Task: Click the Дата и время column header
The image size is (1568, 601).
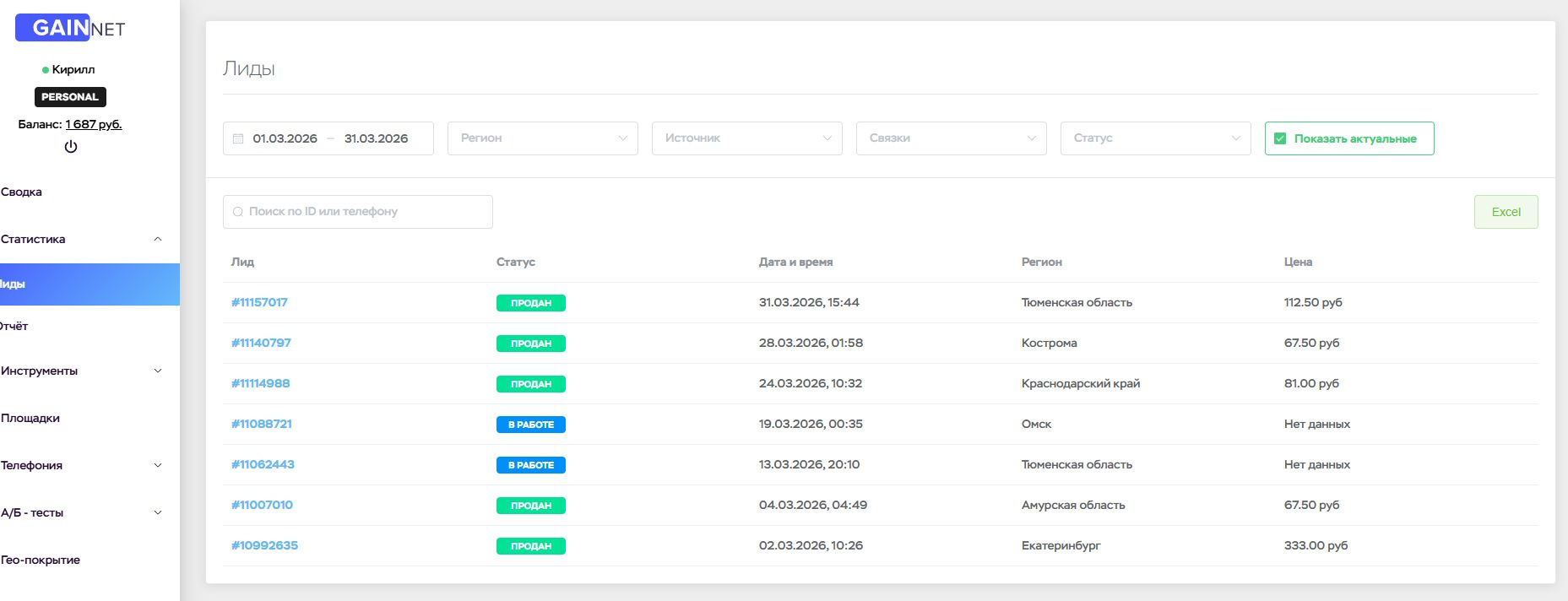Action: point(795,262)
